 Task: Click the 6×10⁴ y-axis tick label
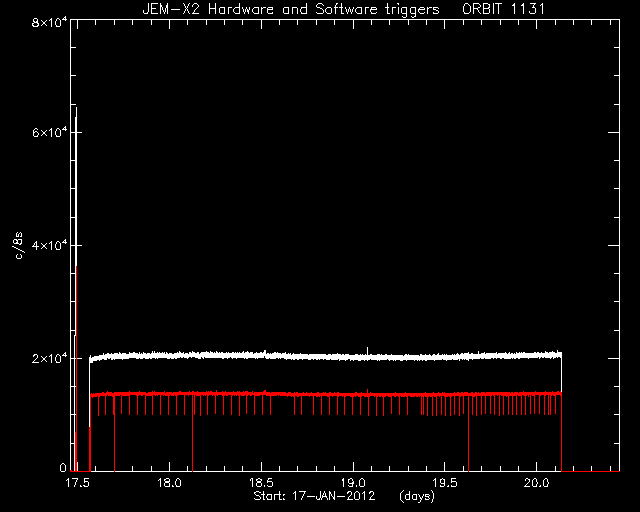(x=49, y=132)
